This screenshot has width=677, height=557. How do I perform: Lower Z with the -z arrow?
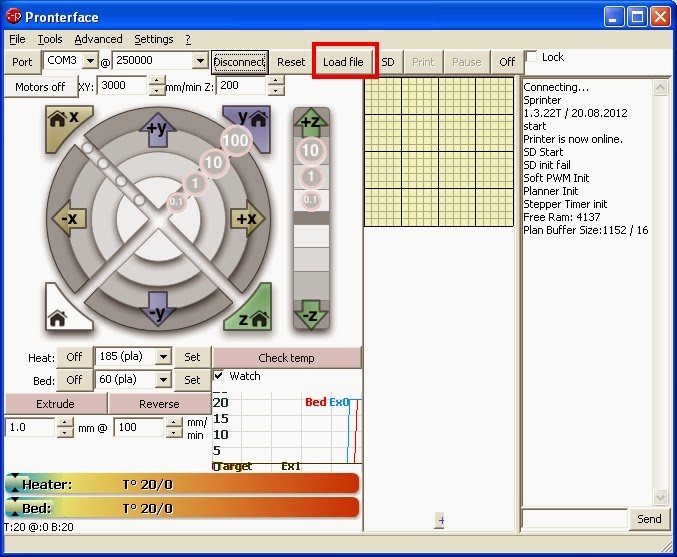click(x=311, y=315)
